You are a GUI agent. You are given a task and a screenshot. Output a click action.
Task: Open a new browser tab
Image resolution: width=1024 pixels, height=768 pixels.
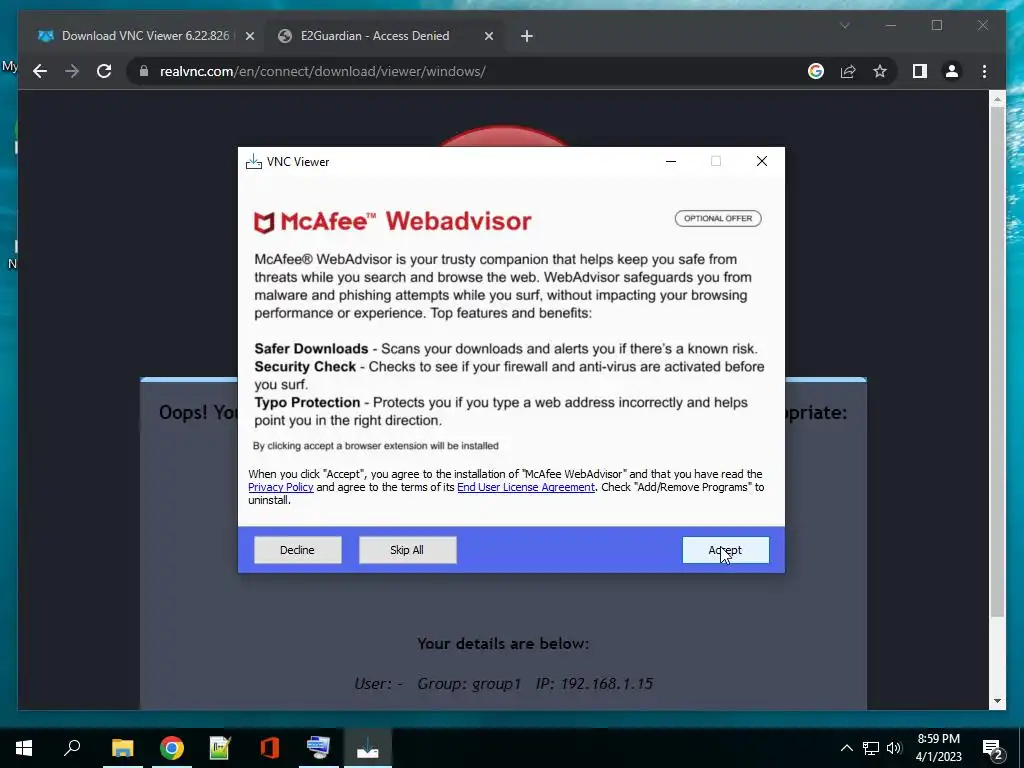click(x=527, y=36)
